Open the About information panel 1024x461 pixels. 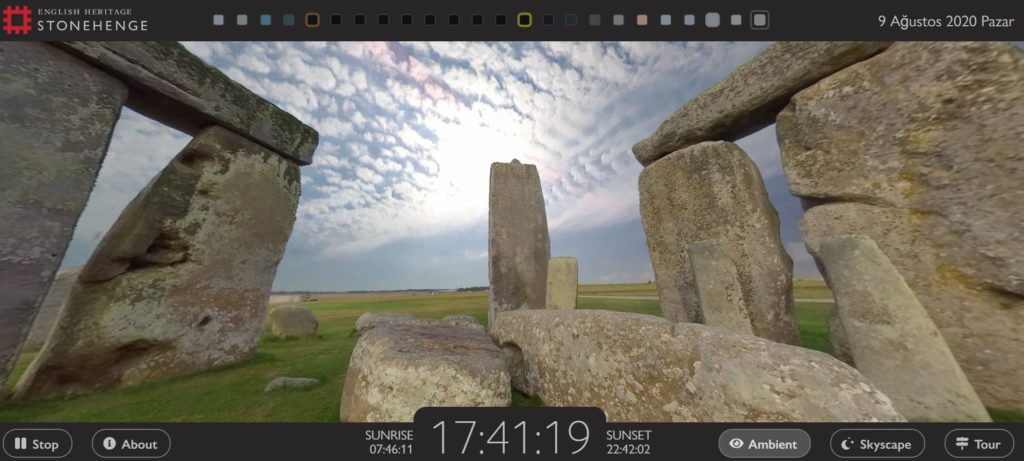click(131, 444)
